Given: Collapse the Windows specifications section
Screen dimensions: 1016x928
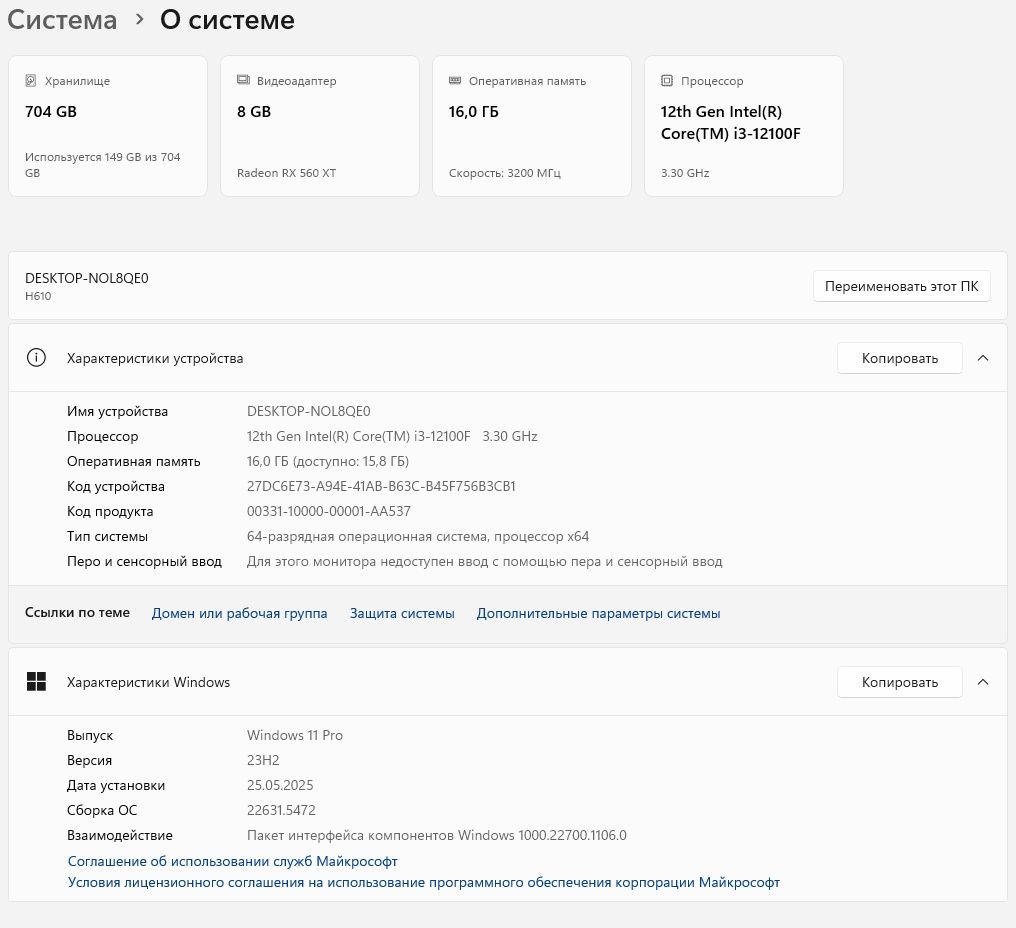Looking at the screenshot, I should click(983, 682).
